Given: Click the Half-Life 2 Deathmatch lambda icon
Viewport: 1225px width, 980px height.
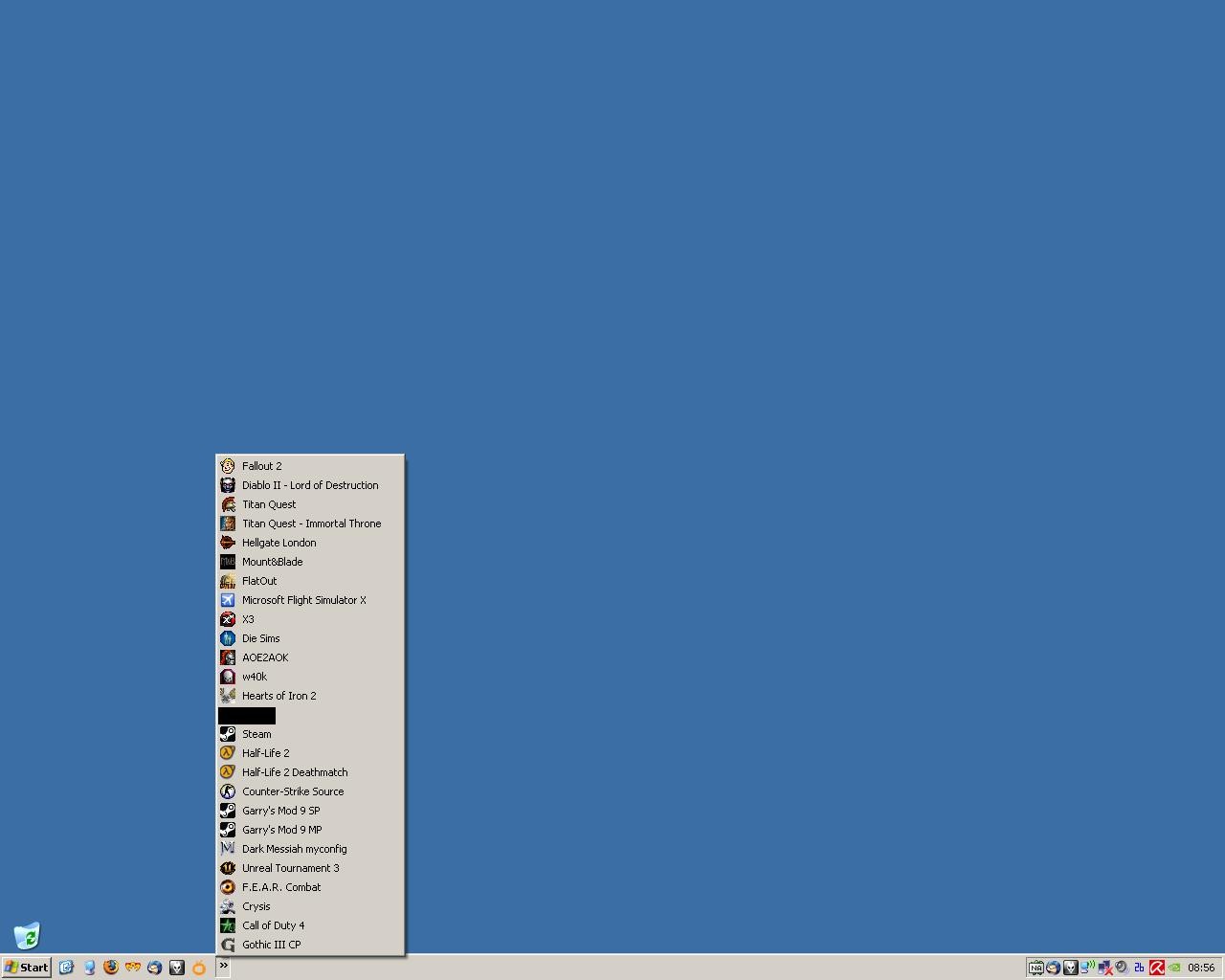Looking at the screenshot, I should [228, 772].
